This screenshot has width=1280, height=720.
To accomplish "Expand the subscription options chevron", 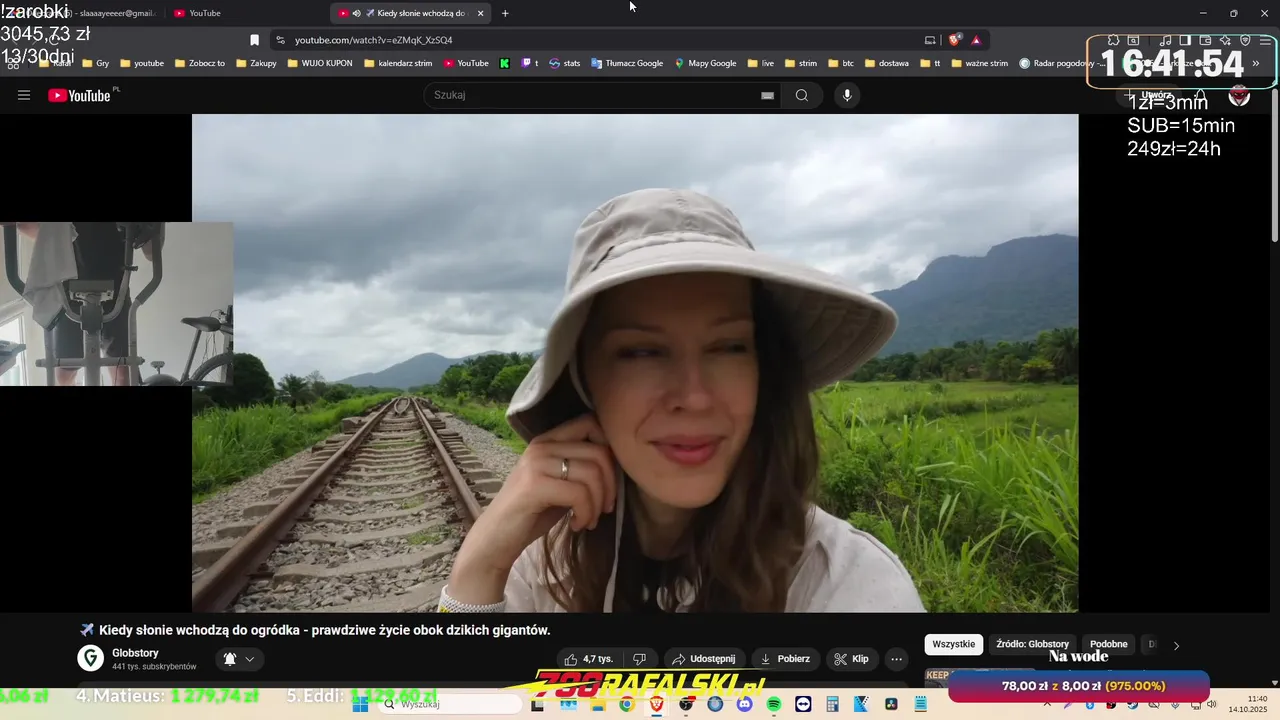I will (x=250, y=659).
